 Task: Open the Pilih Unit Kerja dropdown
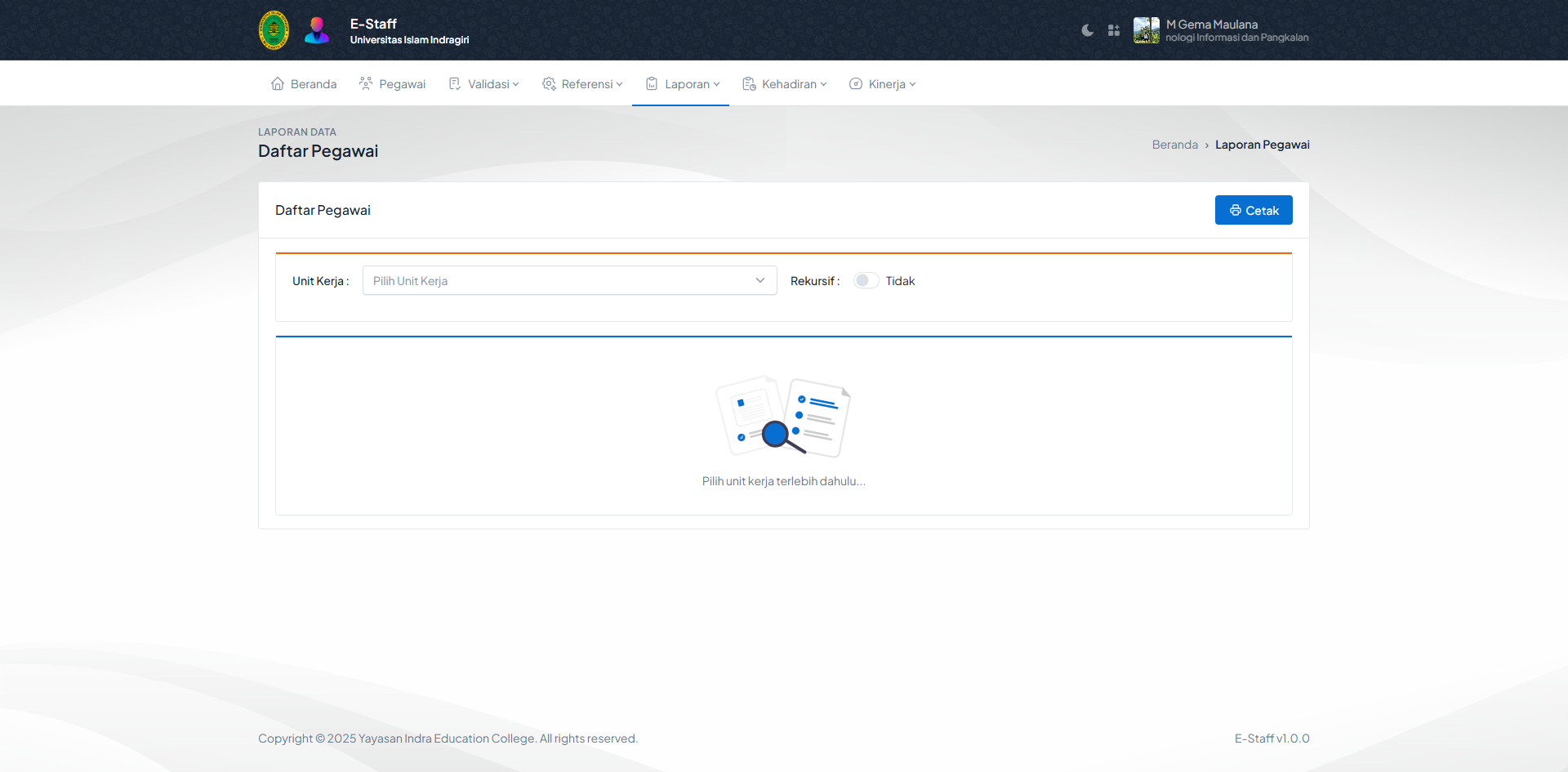point(569,281)
